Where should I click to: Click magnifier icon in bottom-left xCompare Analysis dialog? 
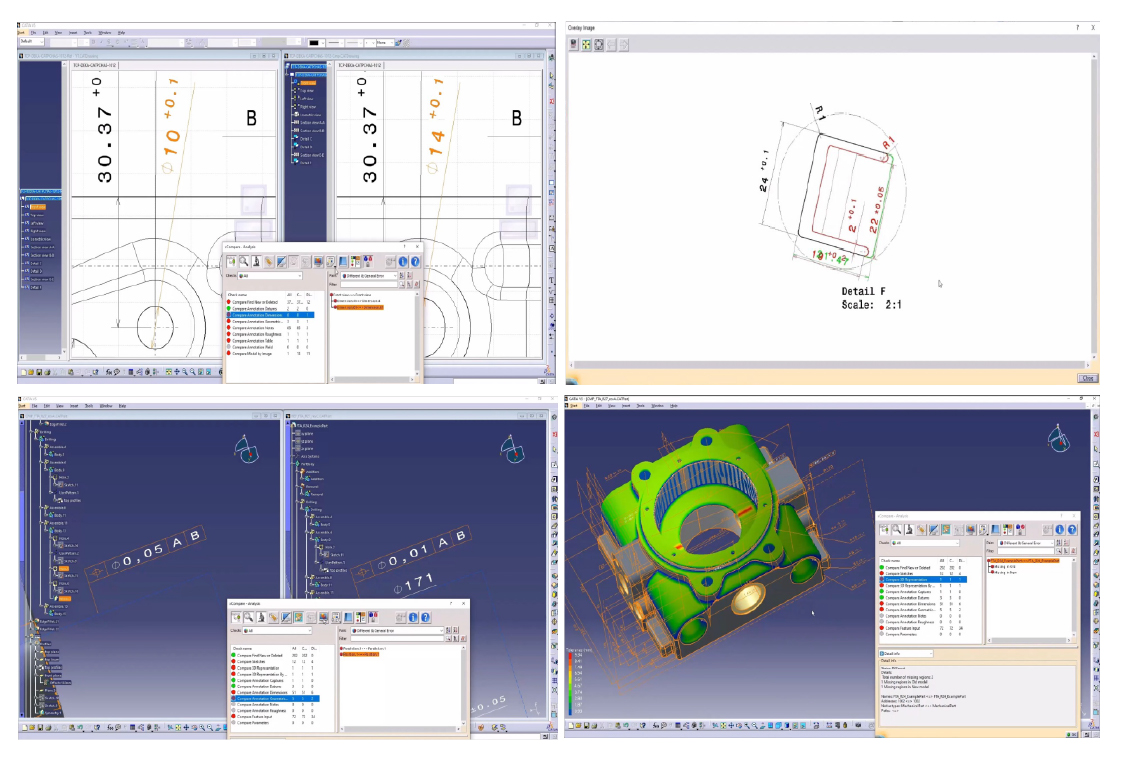249,617
